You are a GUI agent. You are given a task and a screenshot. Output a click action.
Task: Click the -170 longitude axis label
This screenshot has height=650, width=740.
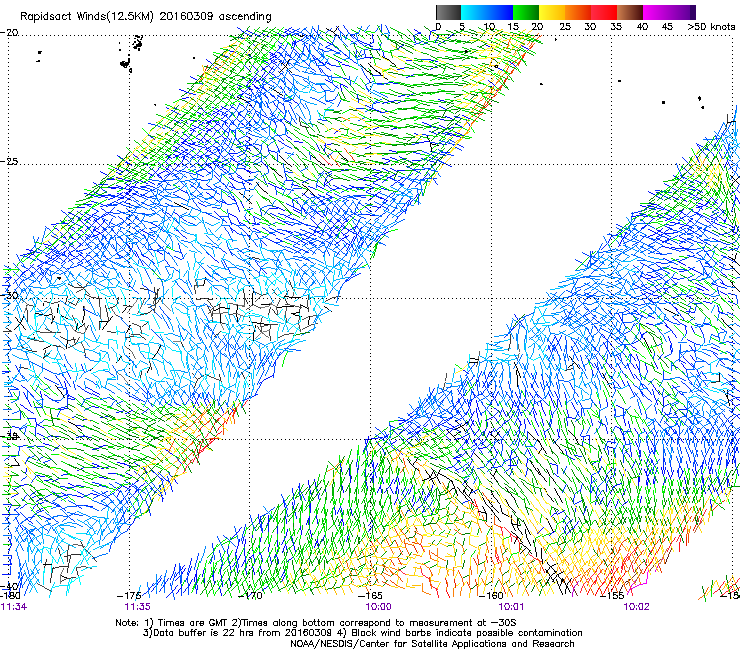(250, 596)
